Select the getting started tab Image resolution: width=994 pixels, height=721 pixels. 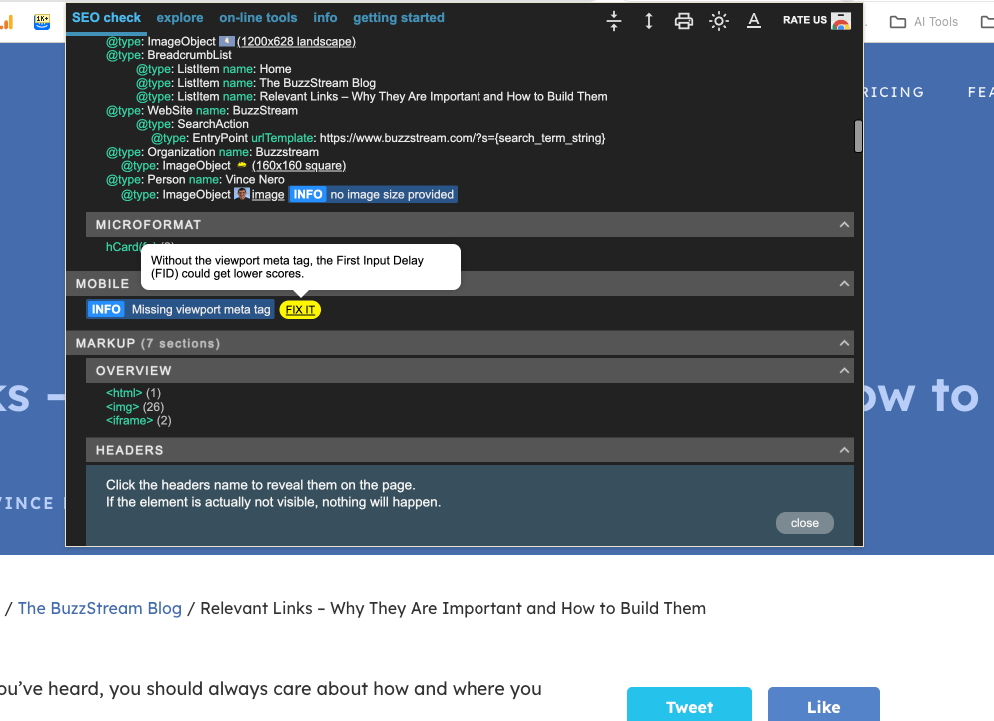(398, 17)
